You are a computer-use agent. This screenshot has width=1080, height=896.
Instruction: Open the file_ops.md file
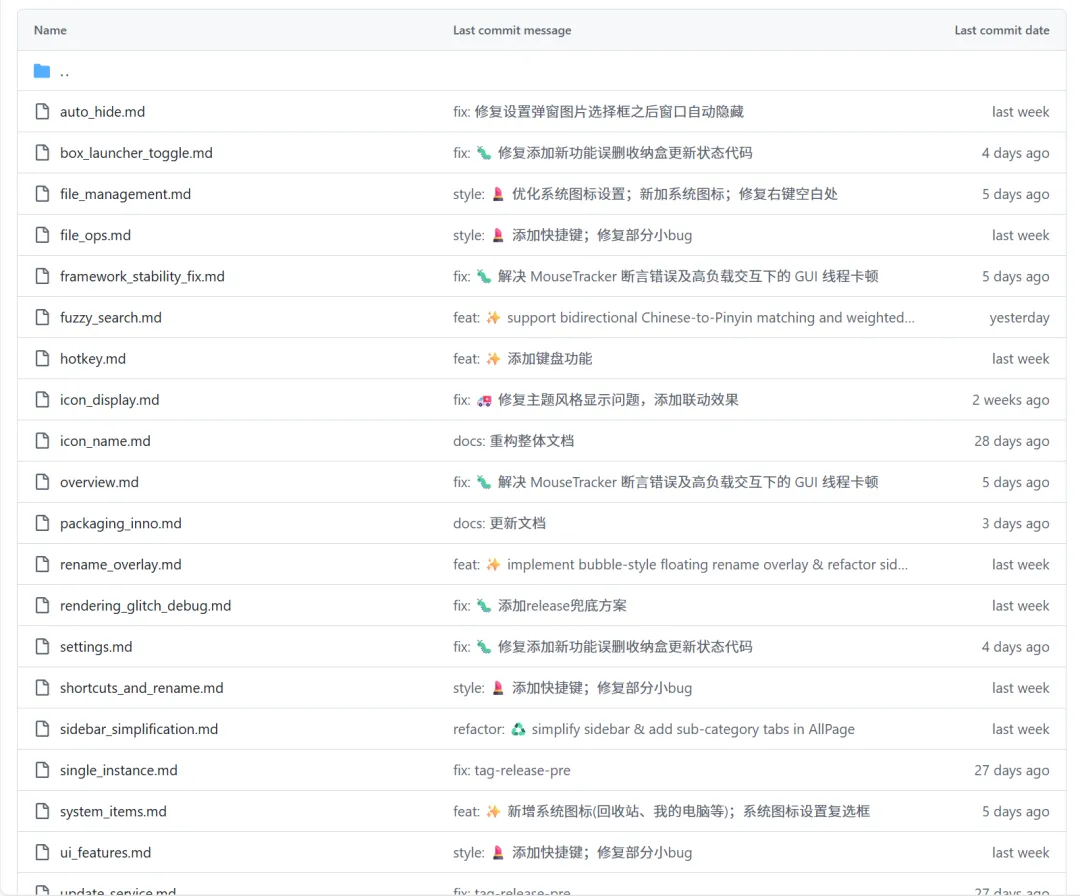pos(95,236)
